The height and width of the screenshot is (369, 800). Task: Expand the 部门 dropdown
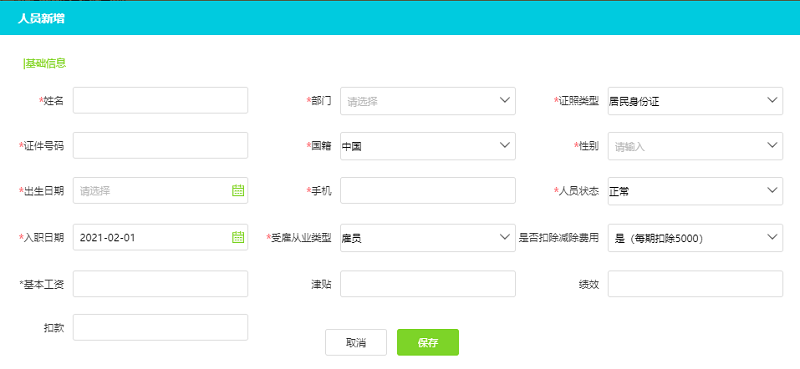[428, 101]
